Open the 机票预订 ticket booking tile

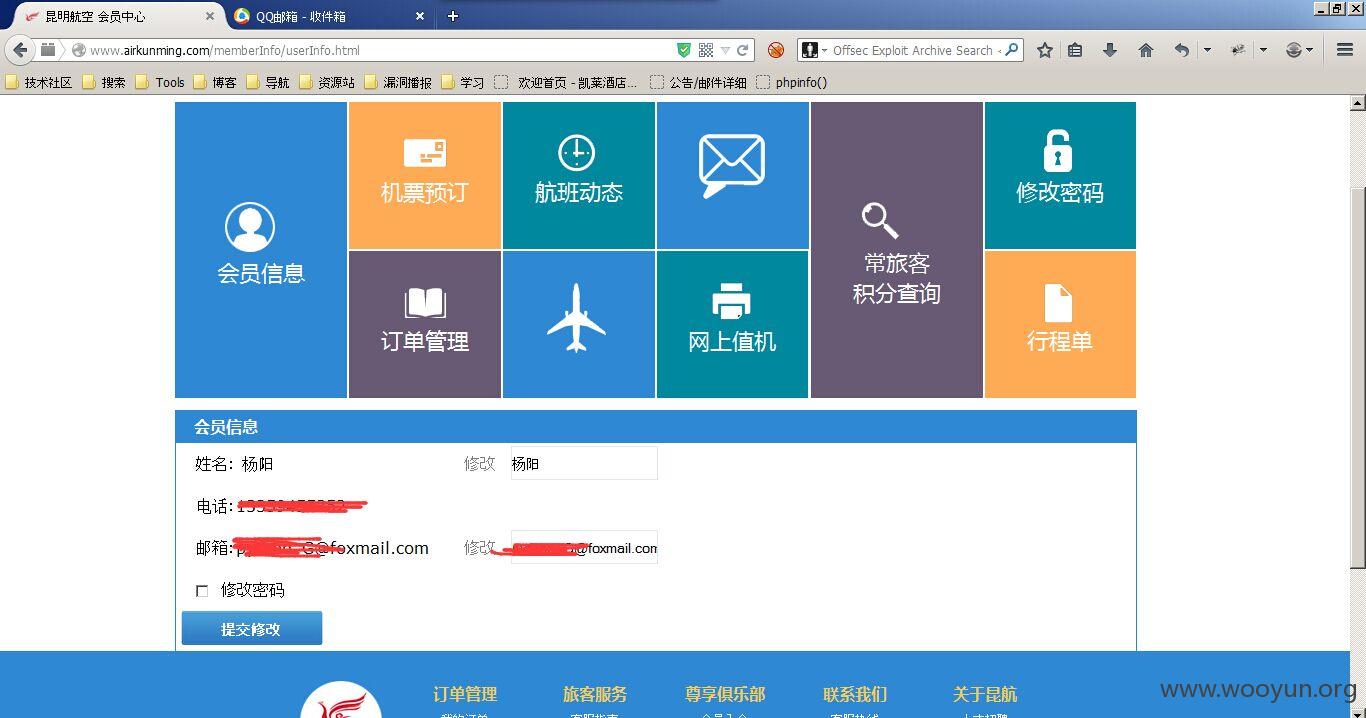[x=424, y=175]
